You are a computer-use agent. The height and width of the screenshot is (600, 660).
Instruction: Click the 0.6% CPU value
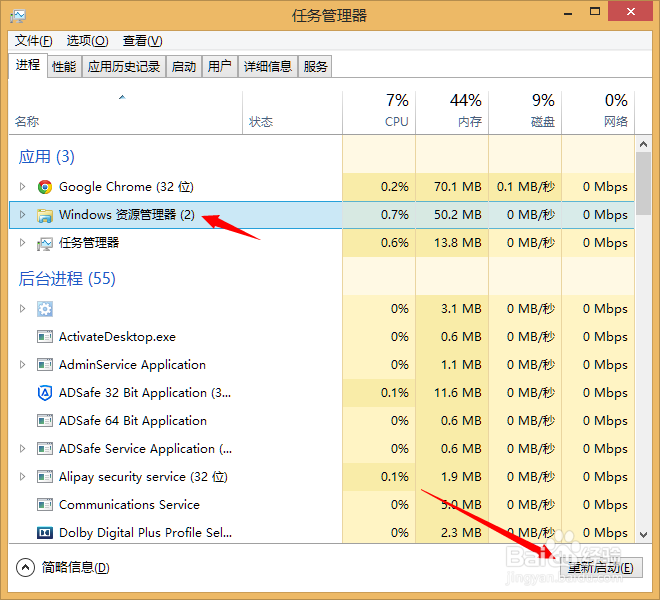394,243
